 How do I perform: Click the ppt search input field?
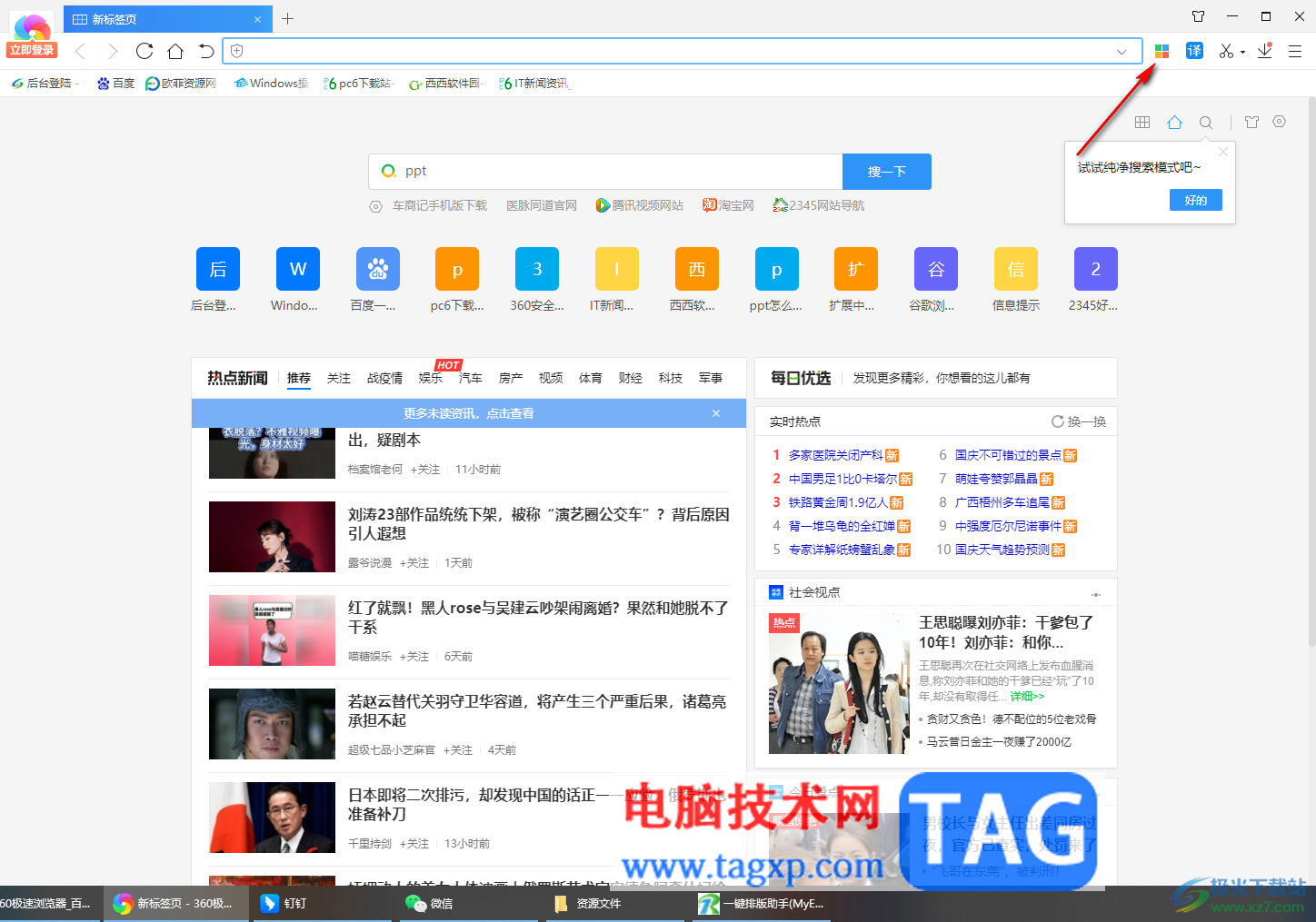click(605, 172)
